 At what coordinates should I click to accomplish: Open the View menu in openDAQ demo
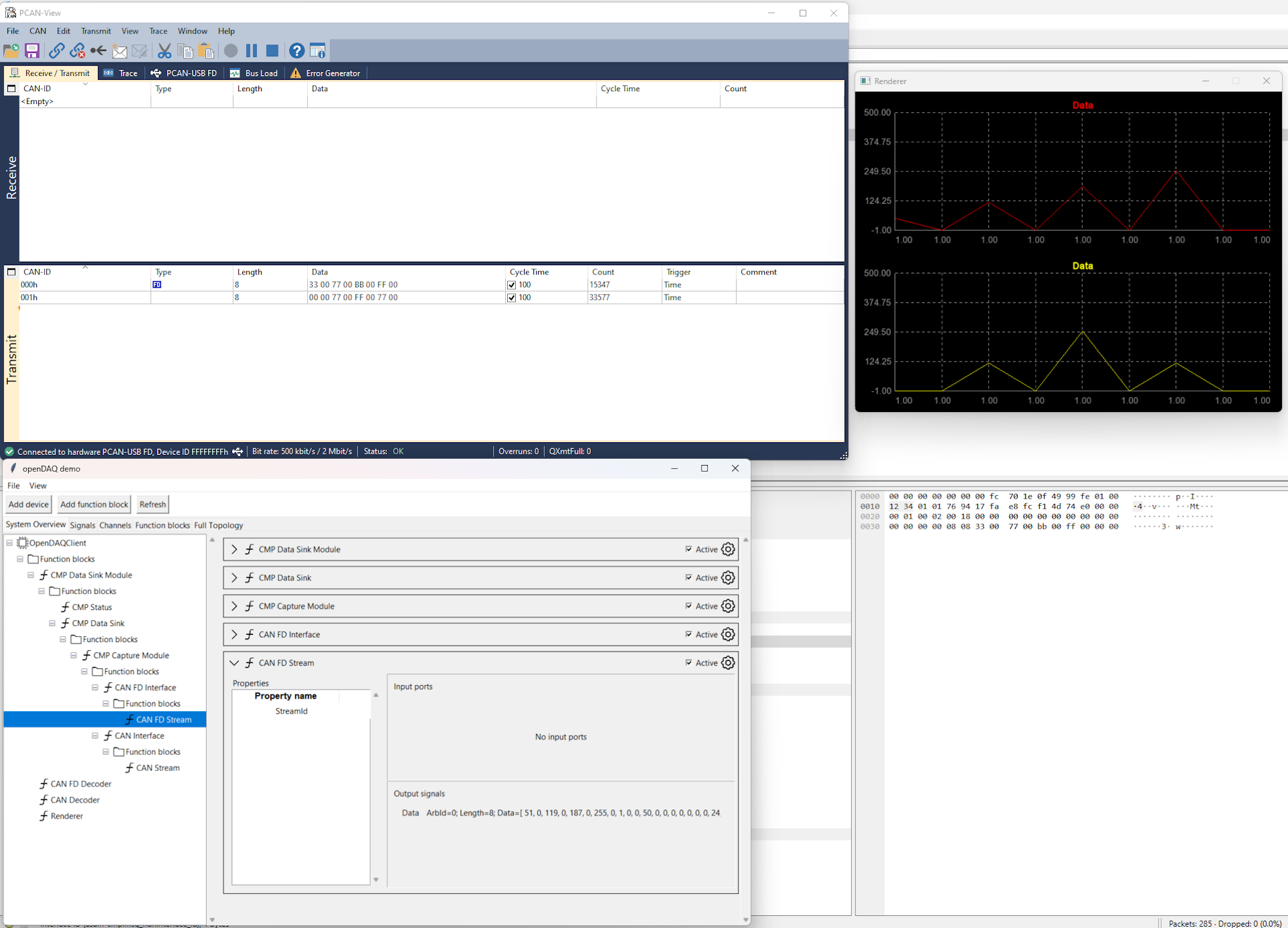(38, 486)
